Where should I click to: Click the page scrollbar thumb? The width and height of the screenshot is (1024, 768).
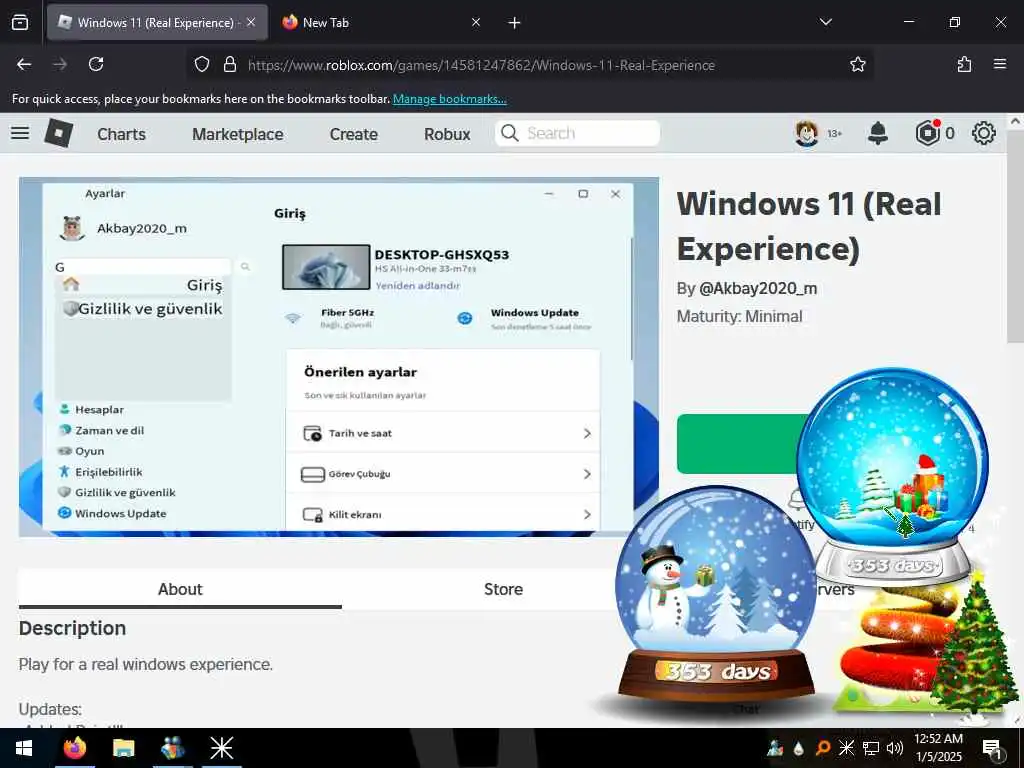[1015, 235]
